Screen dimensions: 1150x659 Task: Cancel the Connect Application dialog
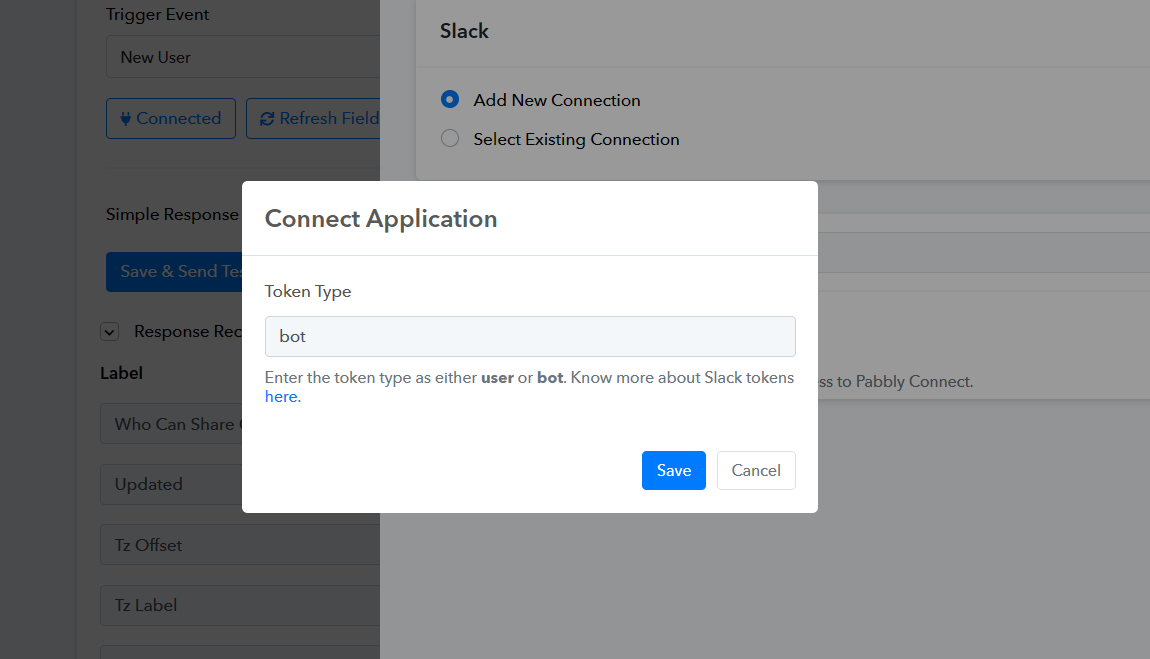tap(755, 470)
